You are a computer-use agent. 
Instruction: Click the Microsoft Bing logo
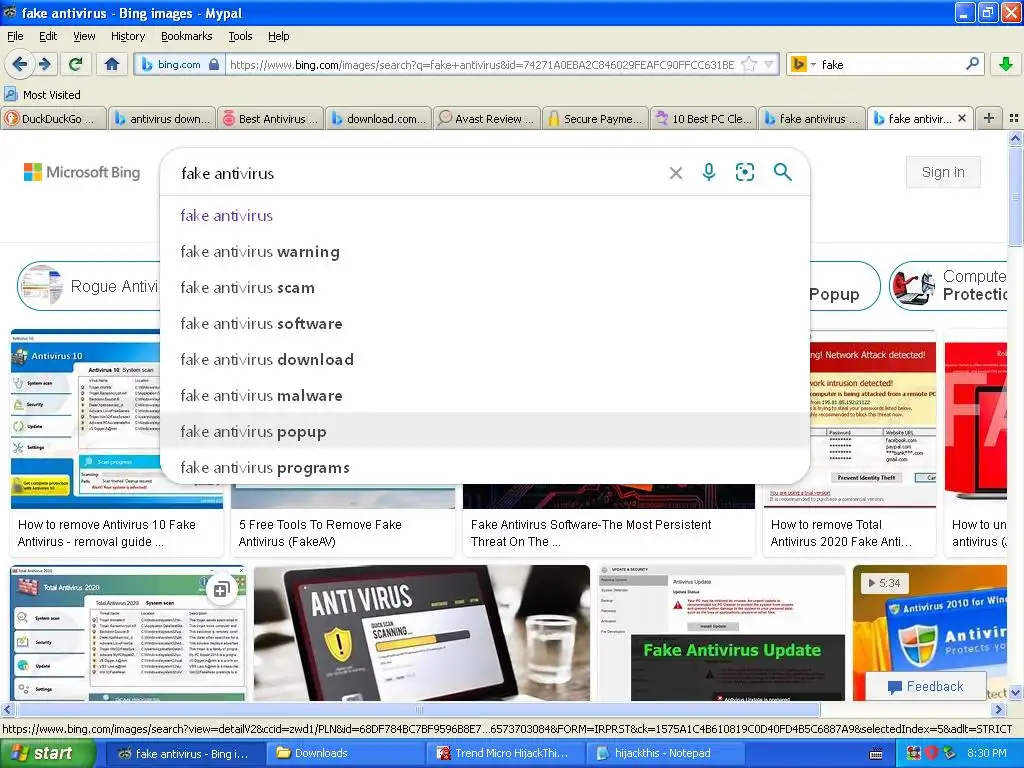coord(82,172)
